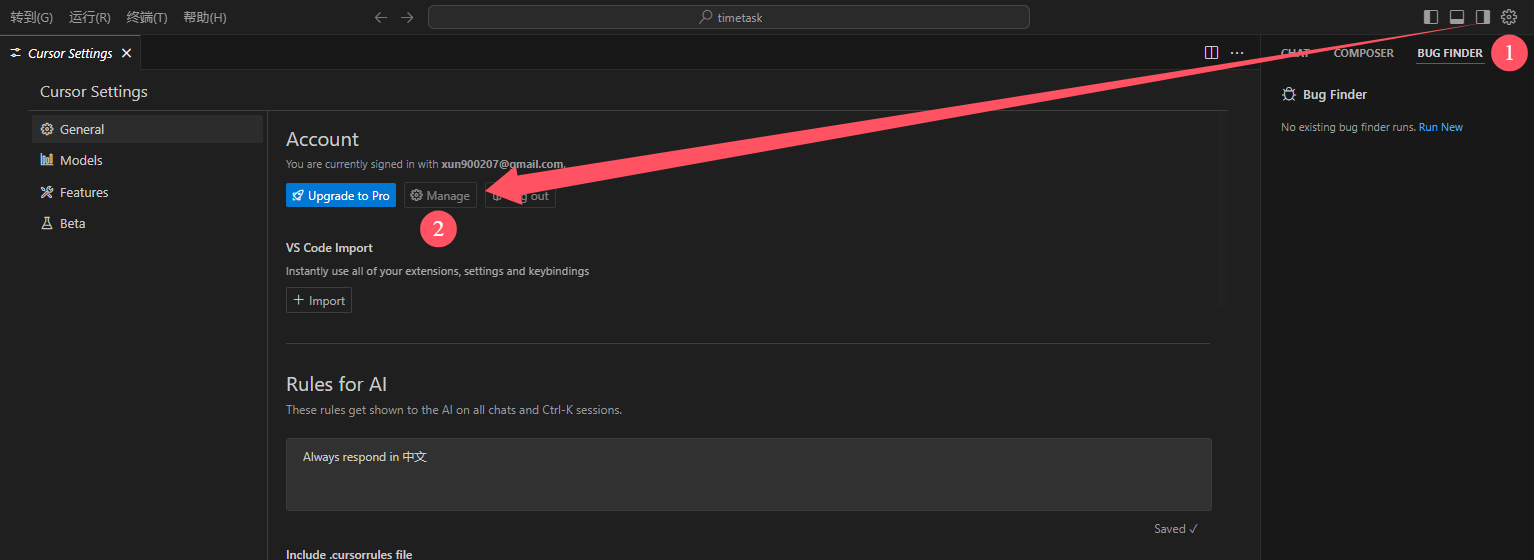Click the split editor icon
Image resolution: width=1534 pixels, height=560 pixels.
click(1211, 53)
